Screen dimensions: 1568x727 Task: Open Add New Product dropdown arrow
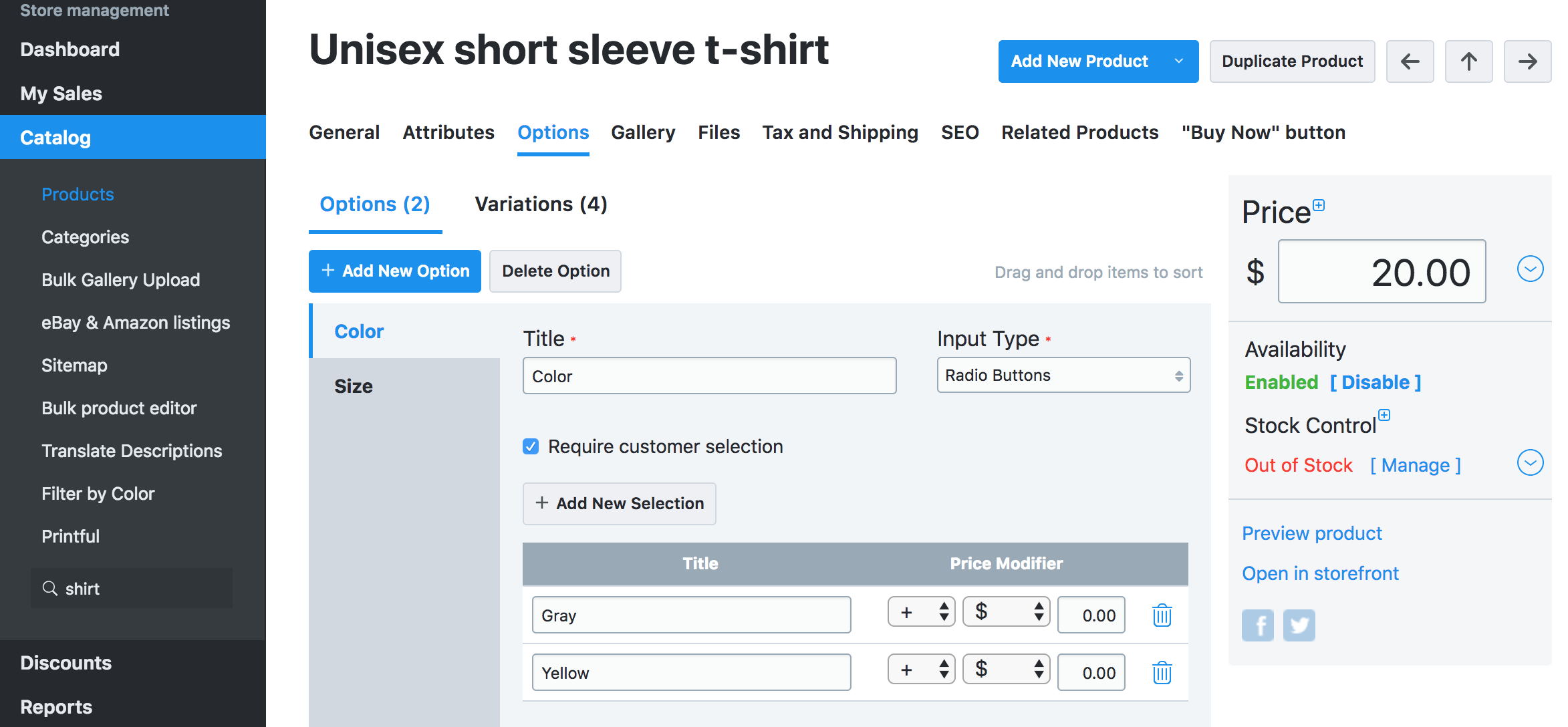coord(1179,61)
